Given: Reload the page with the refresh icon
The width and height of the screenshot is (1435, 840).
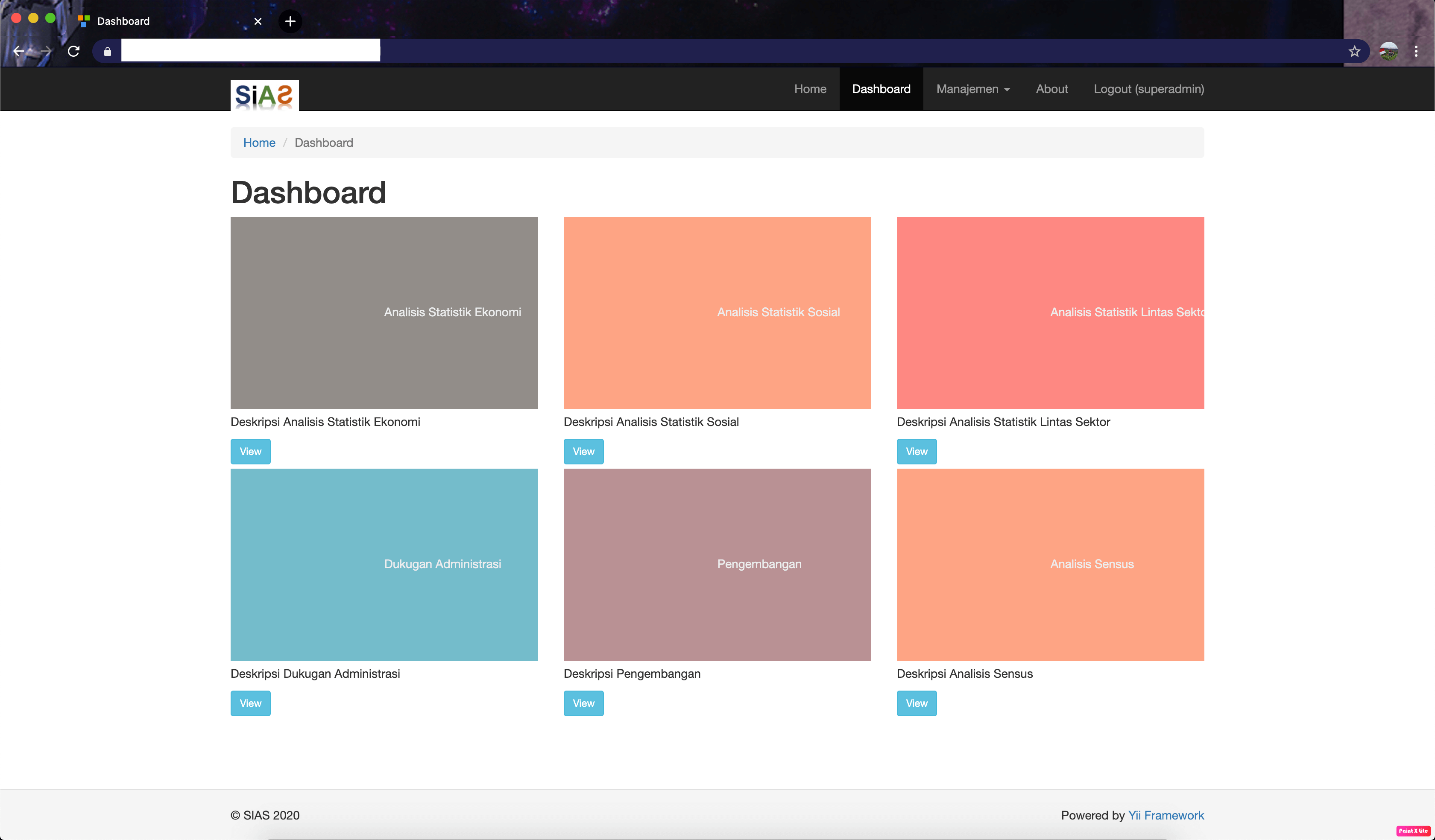Looking at the screenshot, I should (x=73, y=52).
